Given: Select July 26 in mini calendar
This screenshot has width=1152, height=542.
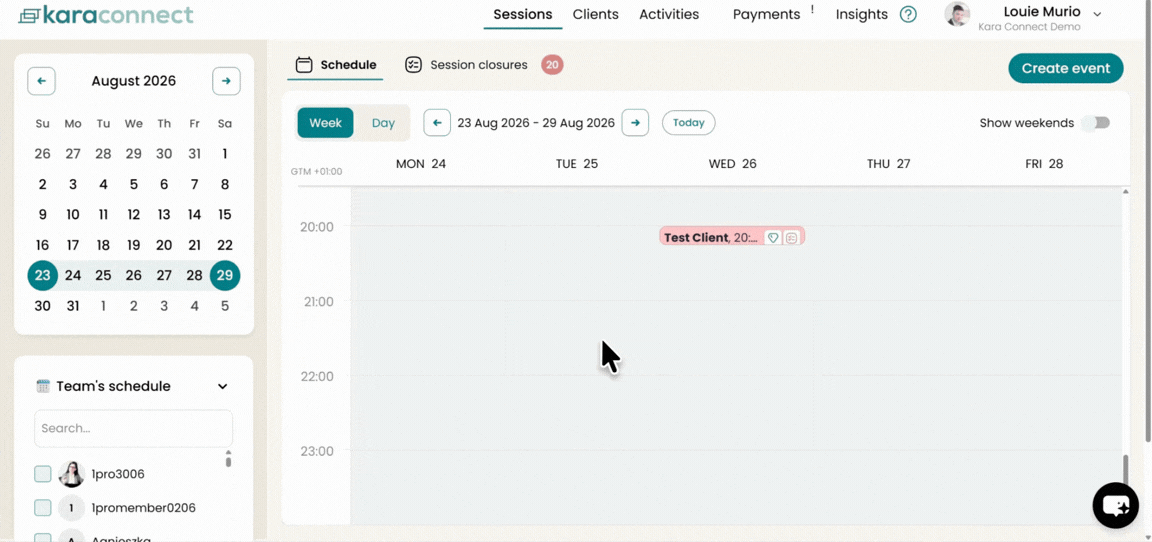Looking at the screenshot, I should point(43,153).
